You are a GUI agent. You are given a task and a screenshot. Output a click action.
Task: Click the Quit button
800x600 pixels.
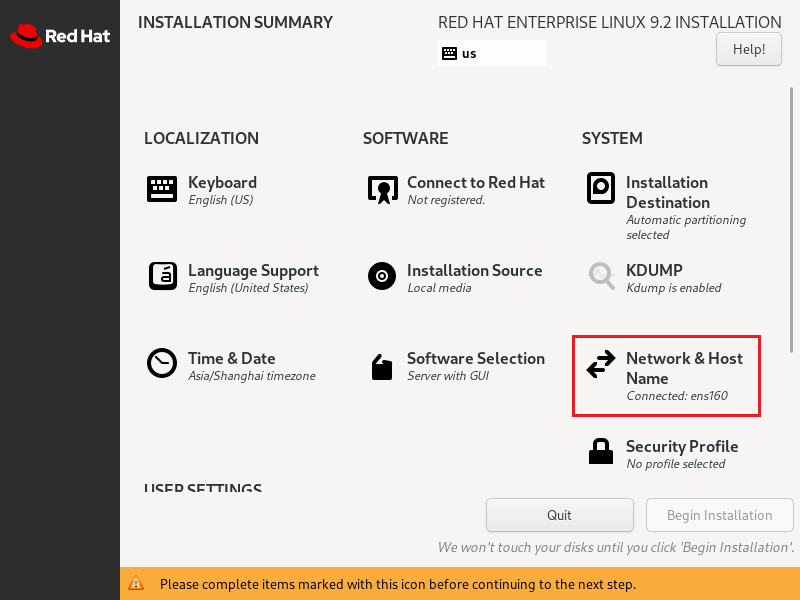pos(560,515)
